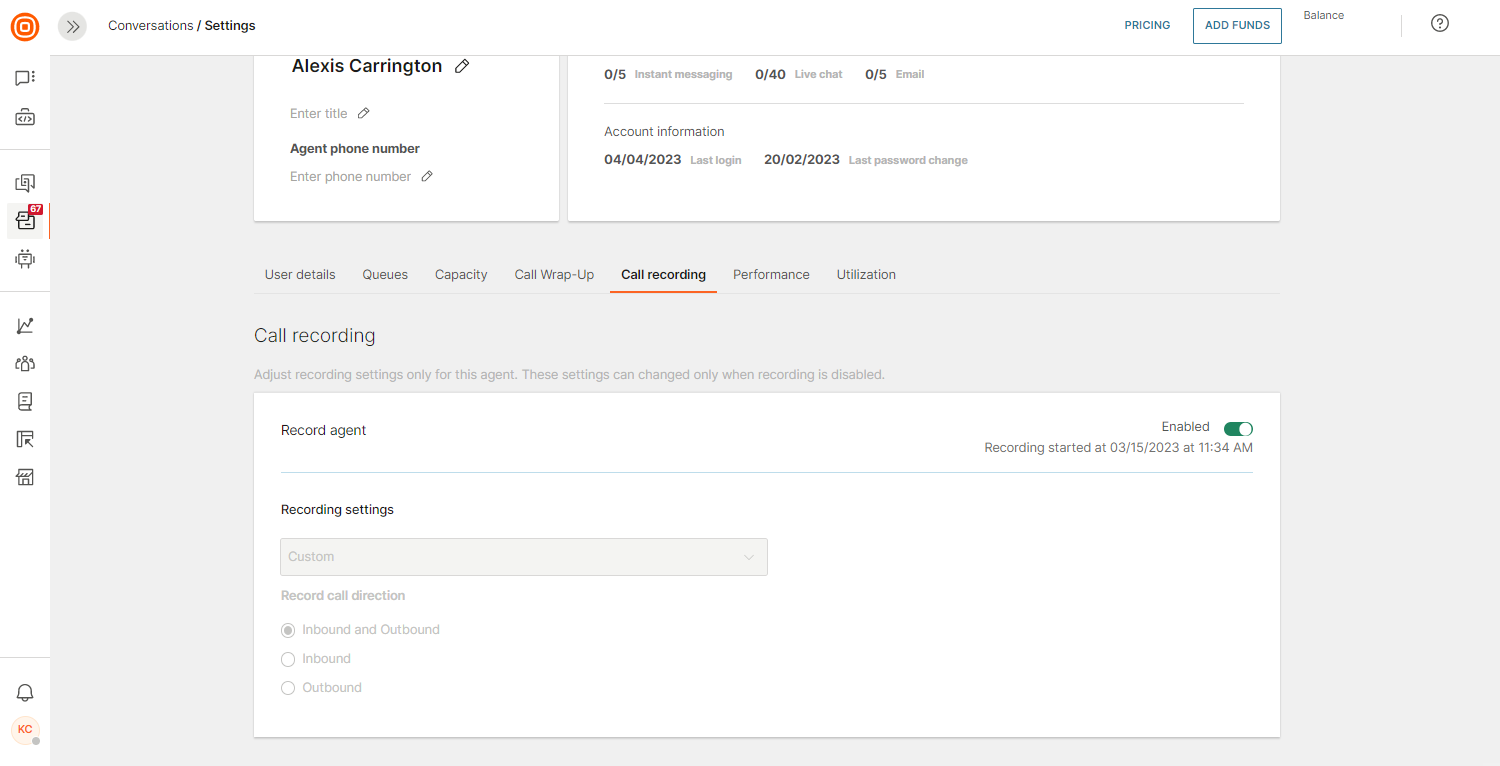Image resolution: width=1500 pixels, height=766 pixels.
Task: Open the chatbot robot icon
Action: tap(25, 259)
